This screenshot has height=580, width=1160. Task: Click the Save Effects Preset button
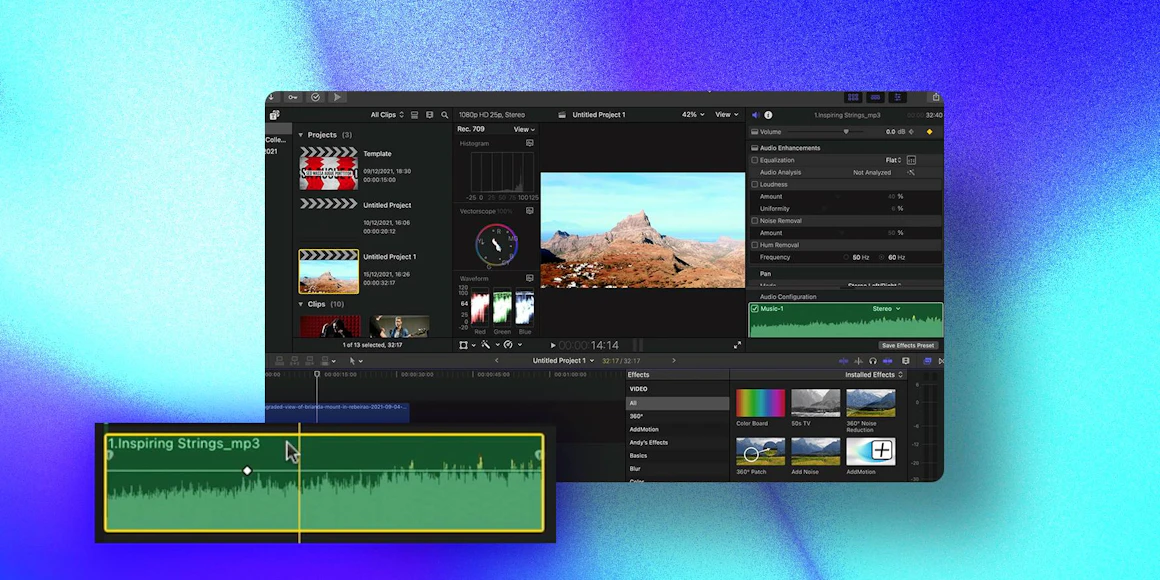tap(908, 345)
